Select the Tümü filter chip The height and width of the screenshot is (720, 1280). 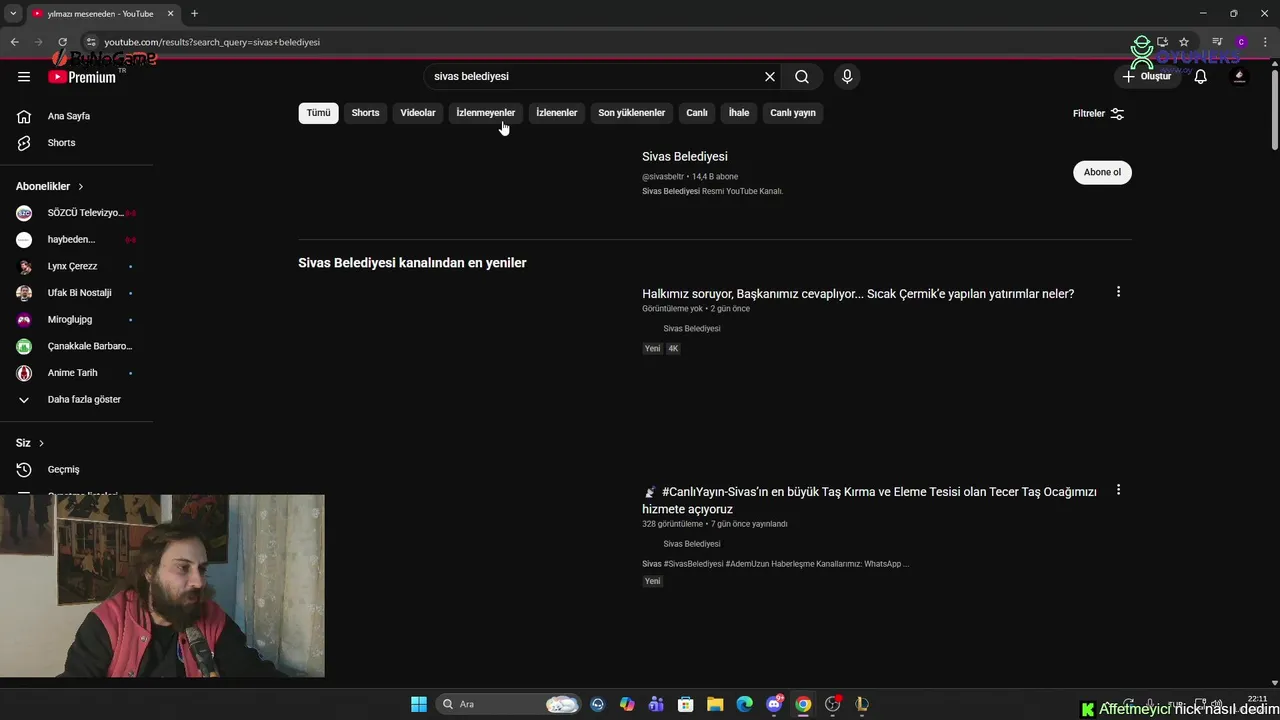coord(318,113)
